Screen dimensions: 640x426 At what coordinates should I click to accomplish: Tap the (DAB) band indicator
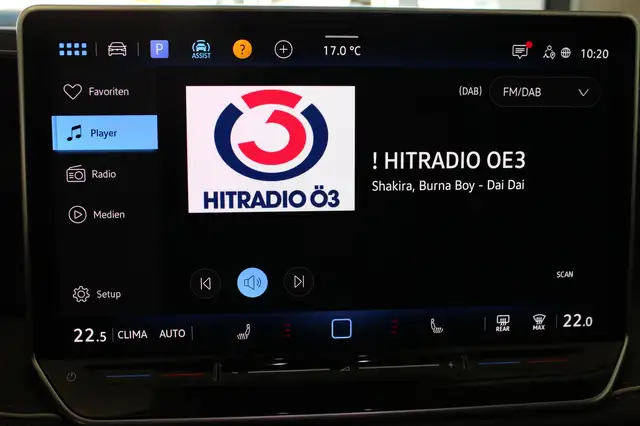tap(470, 91)
